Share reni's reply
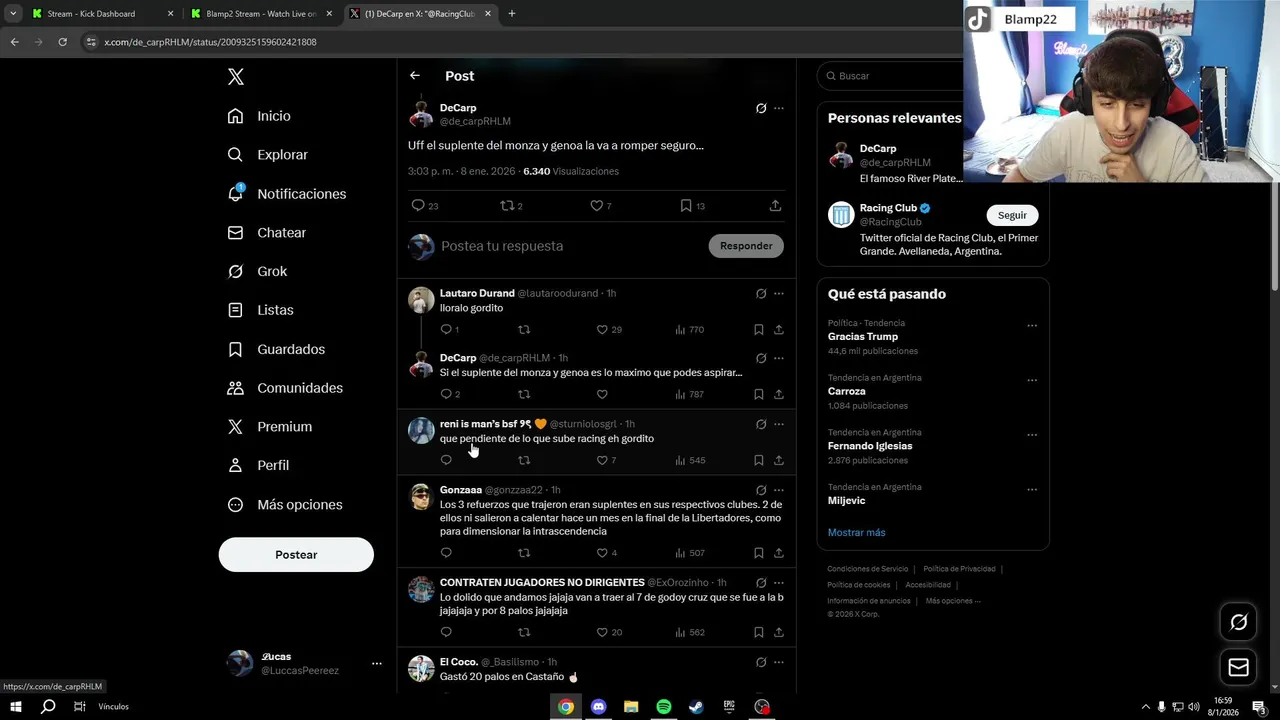Image resolution: width=1280 pixels, height=720 pixels. click(x=779, y=460)
